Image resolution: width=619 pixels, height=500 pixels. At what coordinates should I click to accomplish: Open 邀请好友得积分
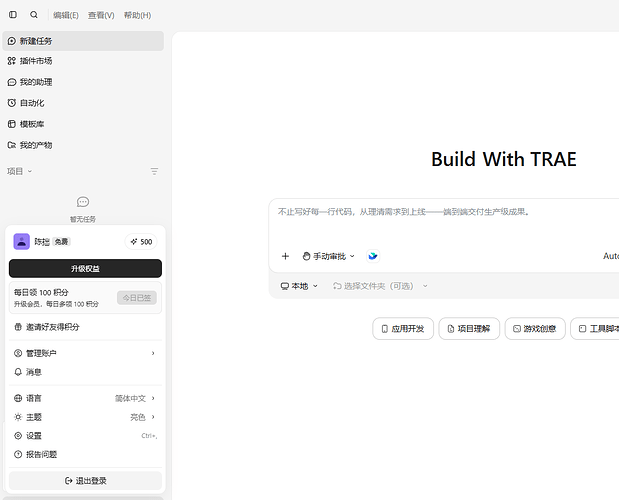click(85, 327)
